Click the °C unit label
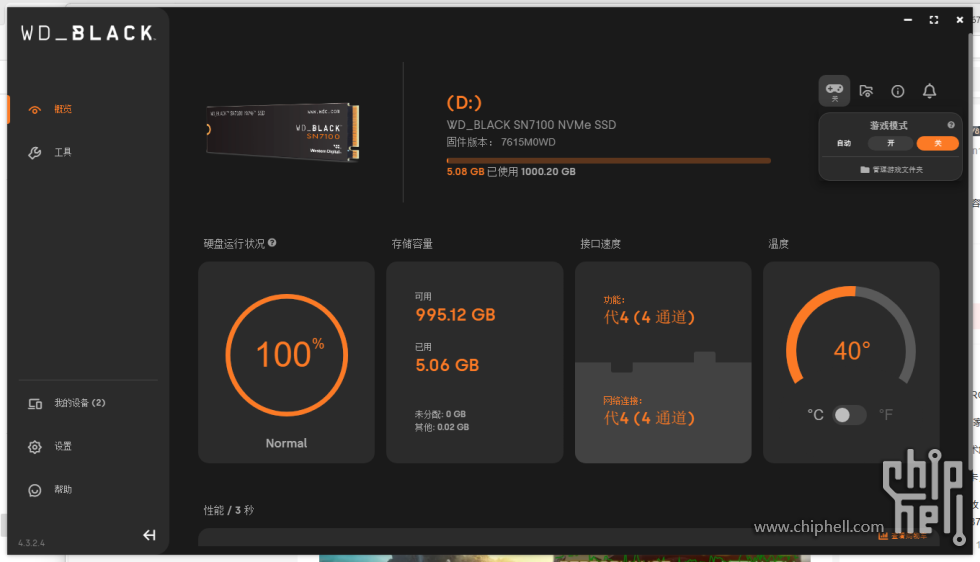This screenshot has height=562, width=980. pos(815,414)
